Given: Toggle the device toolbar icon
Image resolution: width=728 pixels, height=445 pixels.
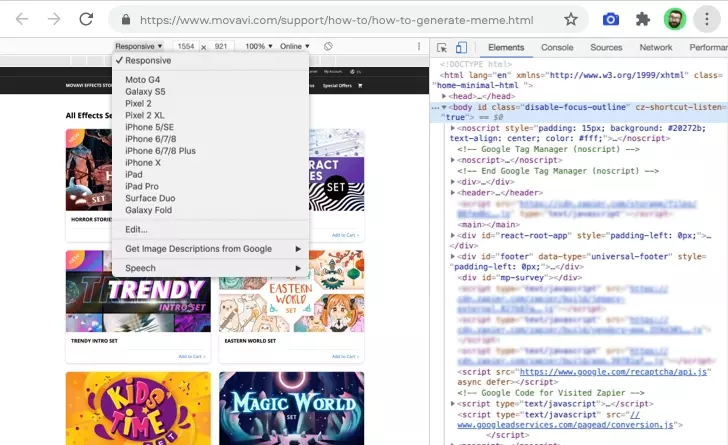Looking at the screenshot, I should pos(461,47).
